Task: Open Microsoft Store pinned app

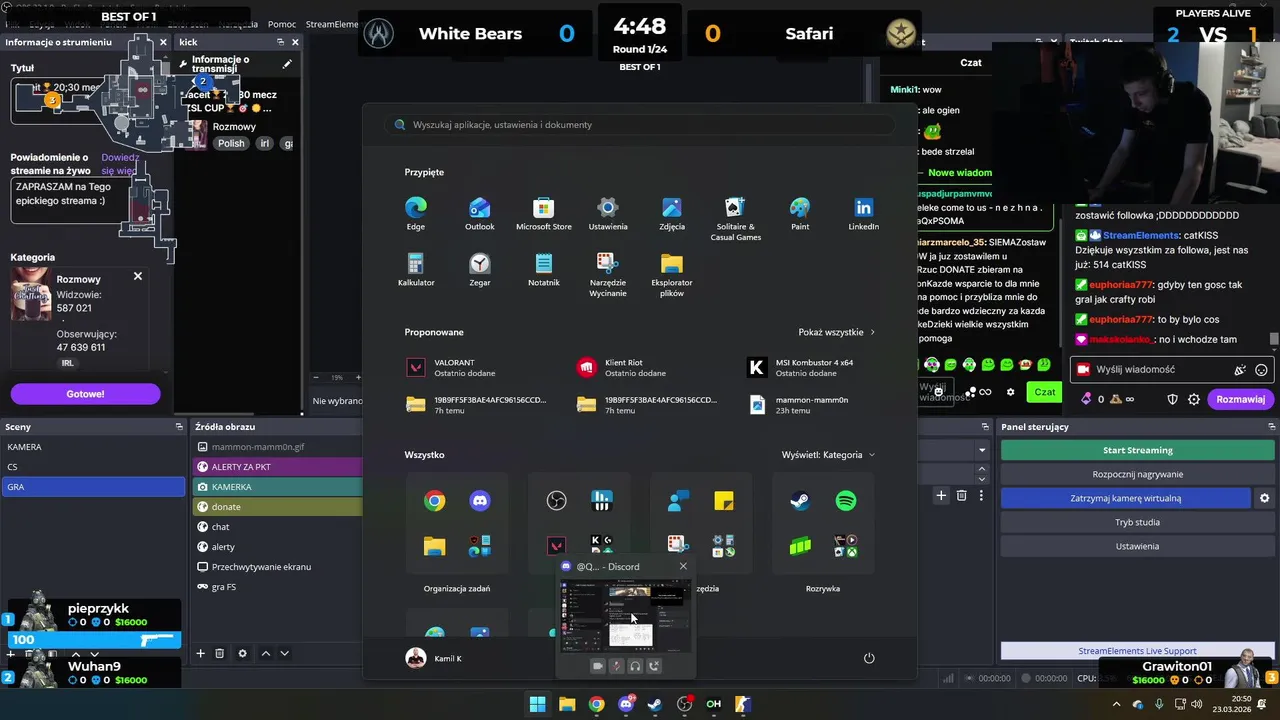Action: click(544, 214)
